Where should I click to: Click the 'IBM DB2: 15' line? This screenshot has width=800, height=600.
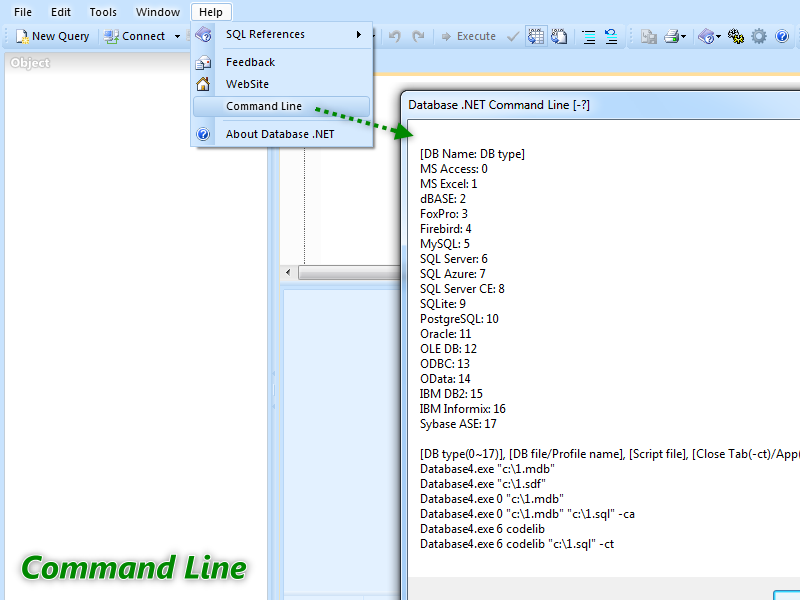(451, 394)
